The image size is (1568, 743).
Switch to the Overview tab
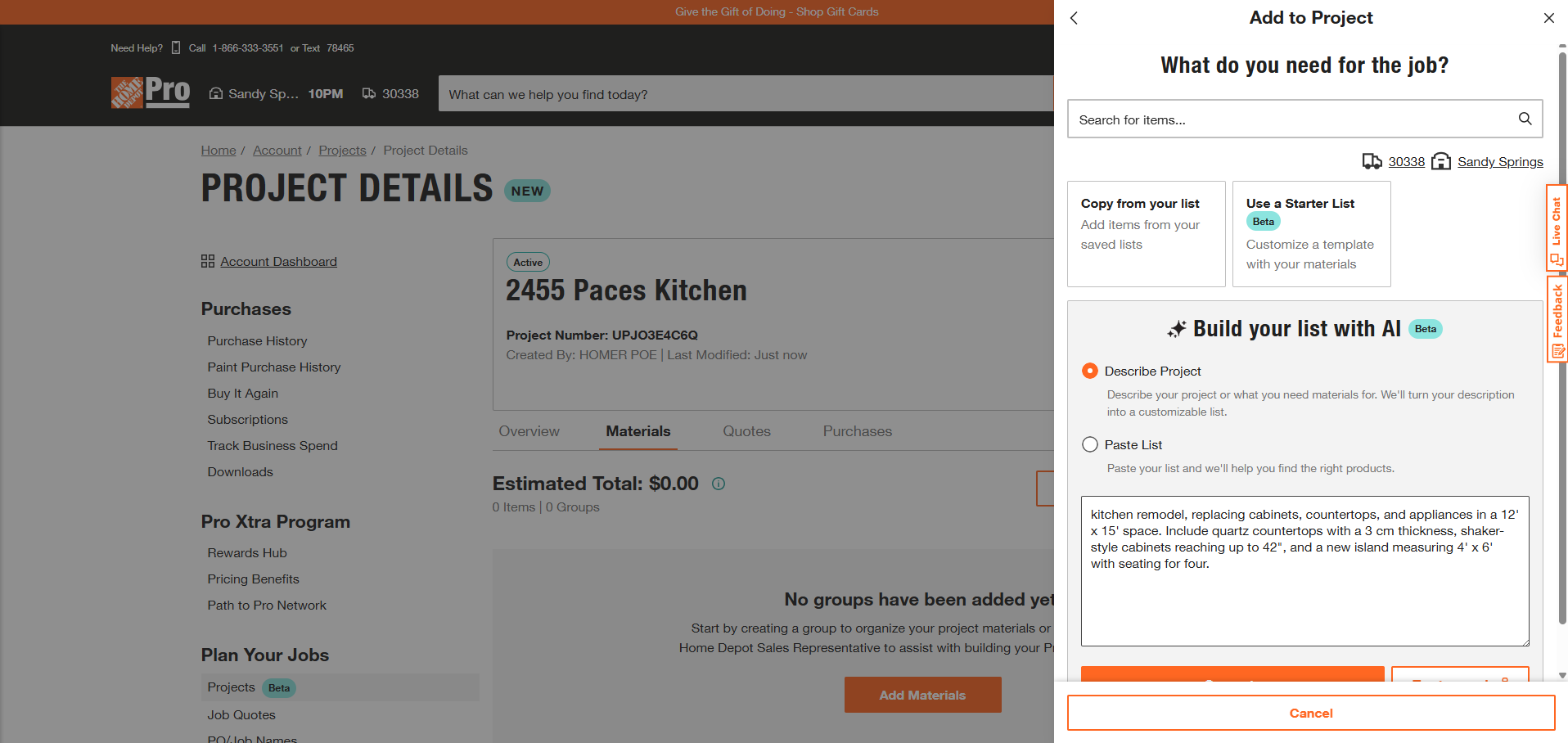tap(529, 431)
